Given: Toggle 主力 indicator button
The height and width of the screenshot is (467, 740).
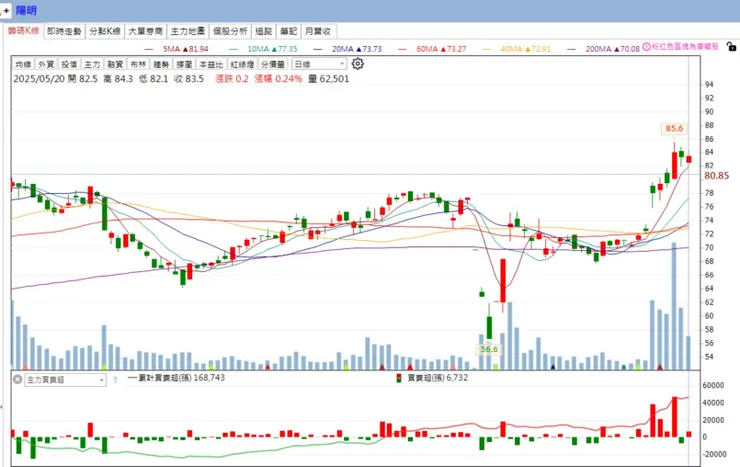Looking at the screenshot, I should (x=92, y=64).
